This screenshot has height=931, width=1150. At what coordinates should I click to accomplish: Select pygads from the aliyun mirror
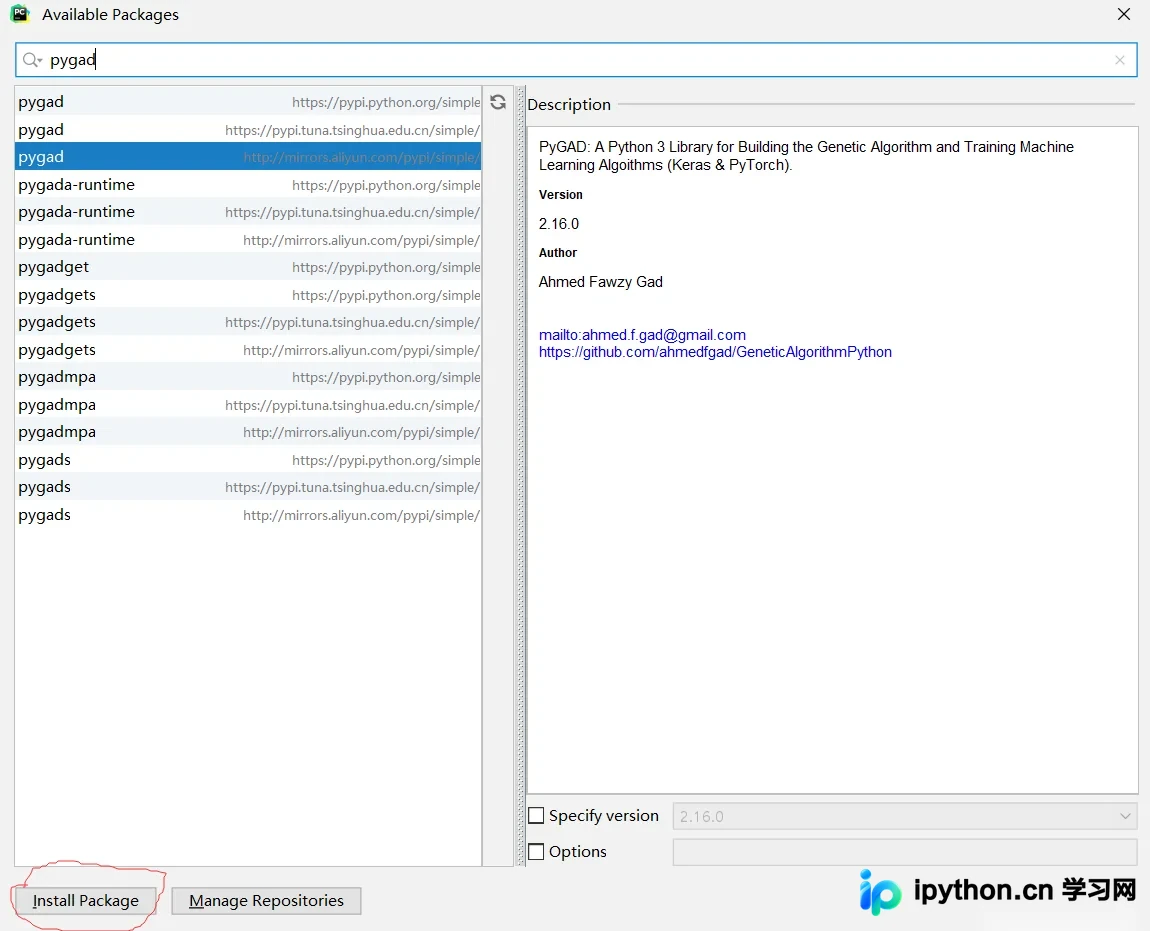[x=248, y=515]
